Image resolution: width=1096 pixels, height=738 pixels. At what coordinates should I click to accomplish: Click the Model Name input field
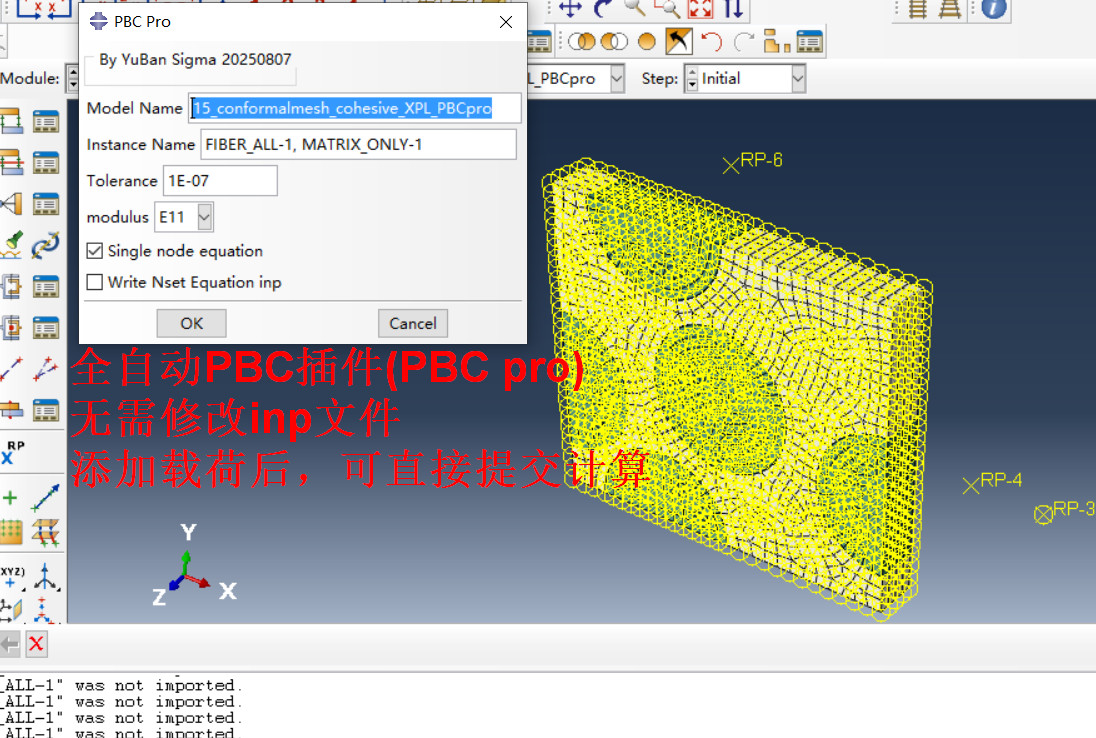(355, 108)
